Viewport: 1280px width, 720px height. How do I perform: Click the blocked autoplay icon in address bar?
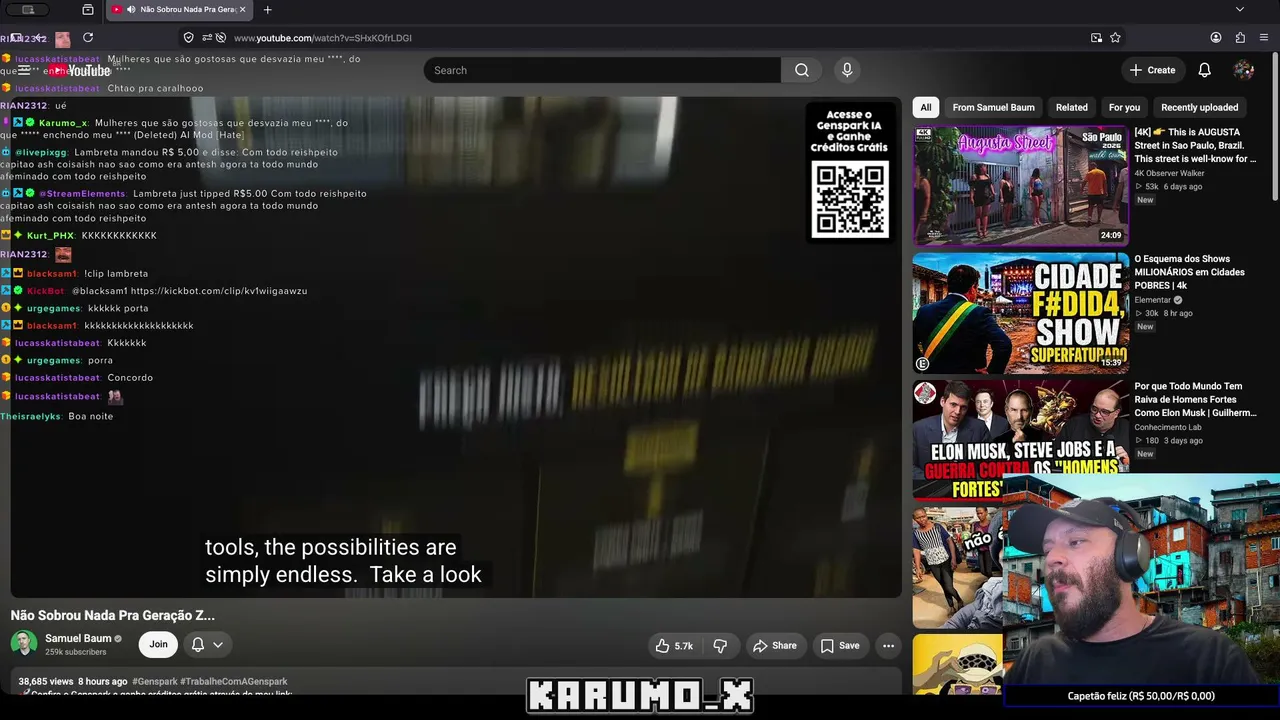tap(220, 38)
